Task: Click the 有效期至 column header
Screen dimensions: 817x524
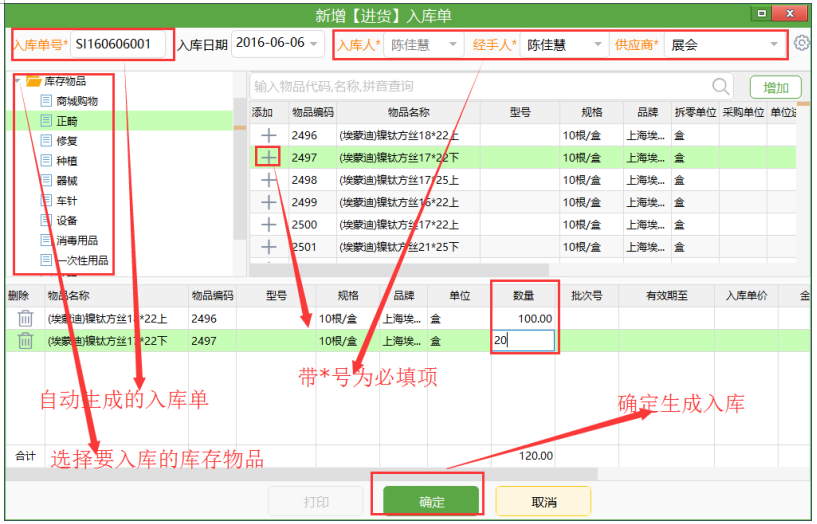Action: click(x=666, y=296)
